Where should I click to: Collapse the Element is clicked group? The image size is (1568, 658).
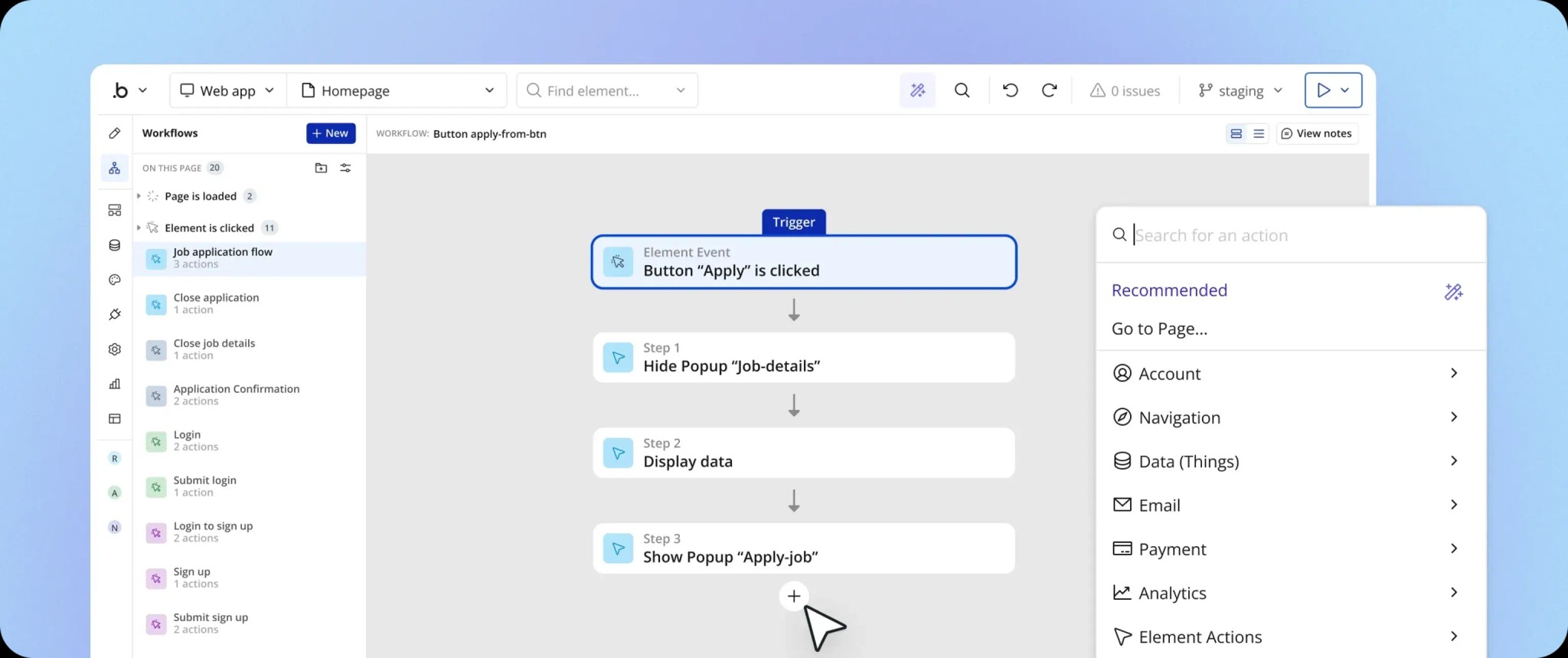[139, 228]
